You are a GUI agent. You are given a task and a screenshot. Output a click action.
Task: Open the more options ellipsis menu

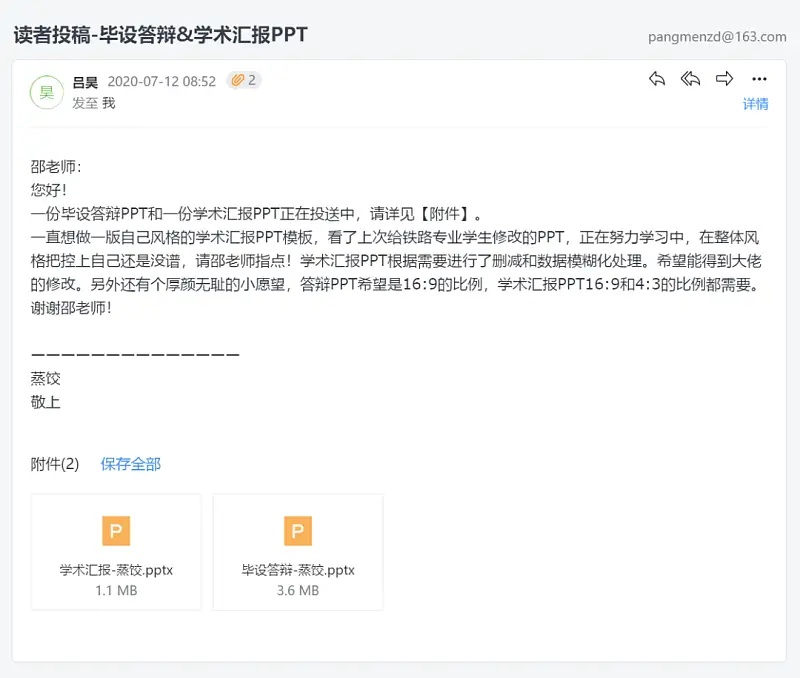pyautogui.click(x=759, y=79)
